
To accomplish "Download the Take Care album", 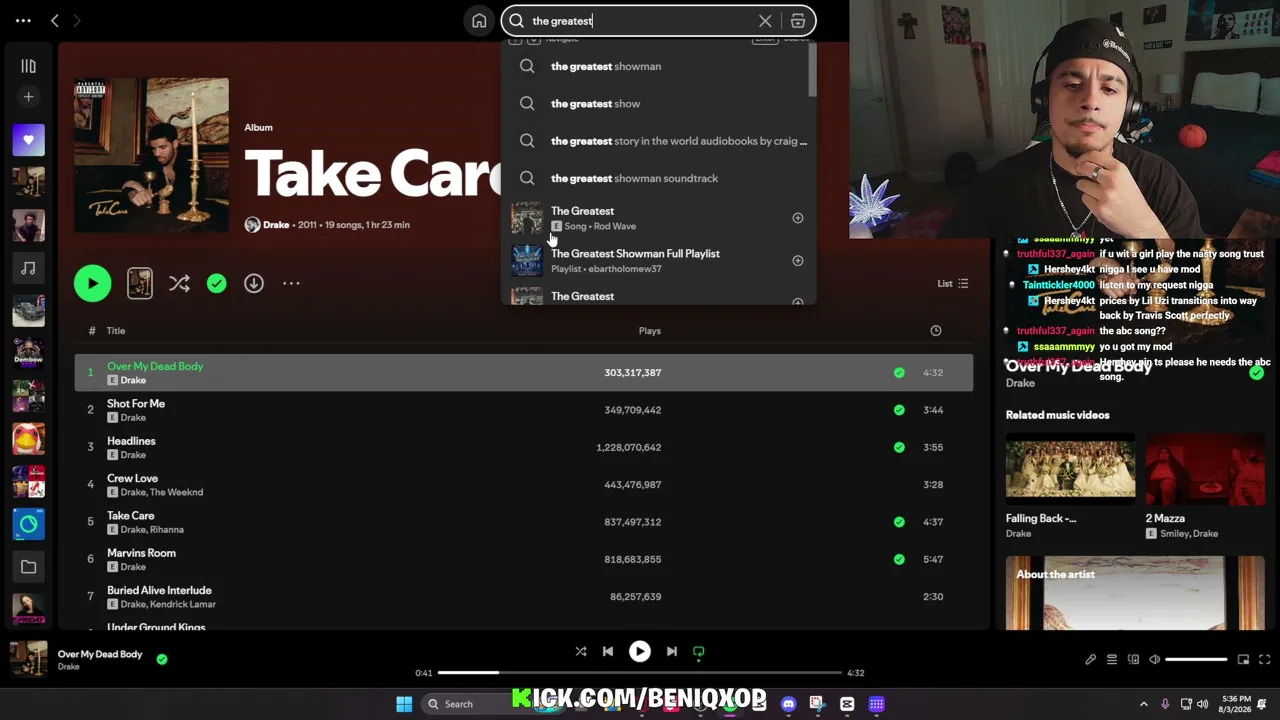I will click(x=254, y=284).
